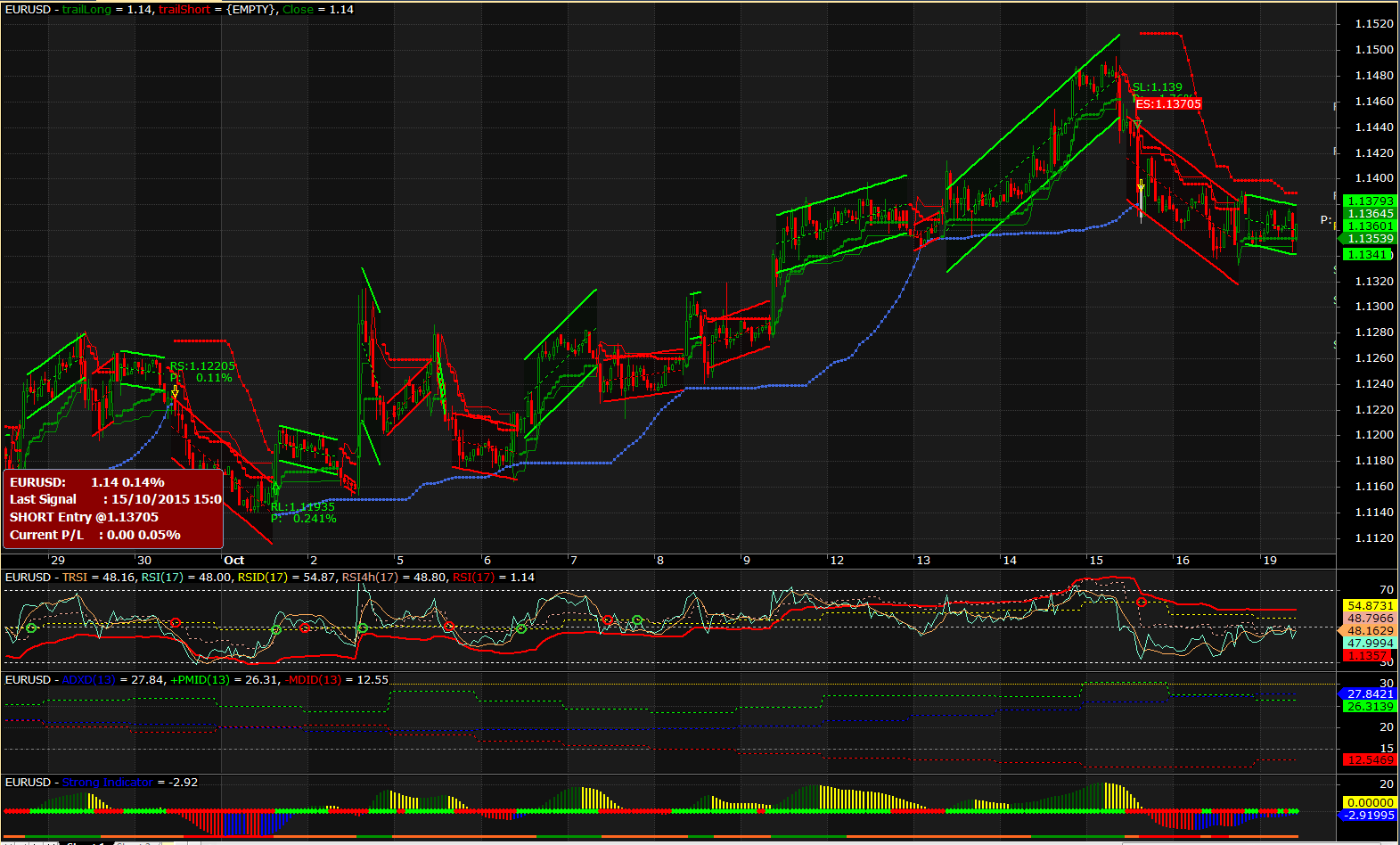Screen dimensions: 1400x845
Task: Select the SL:1.139 annotation
Action: click(x=1158, y=87)
